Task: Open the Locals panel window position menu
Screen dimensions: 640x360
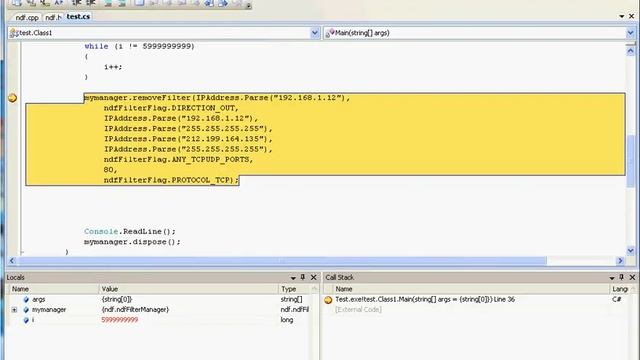Action: [x=293, y=278]
